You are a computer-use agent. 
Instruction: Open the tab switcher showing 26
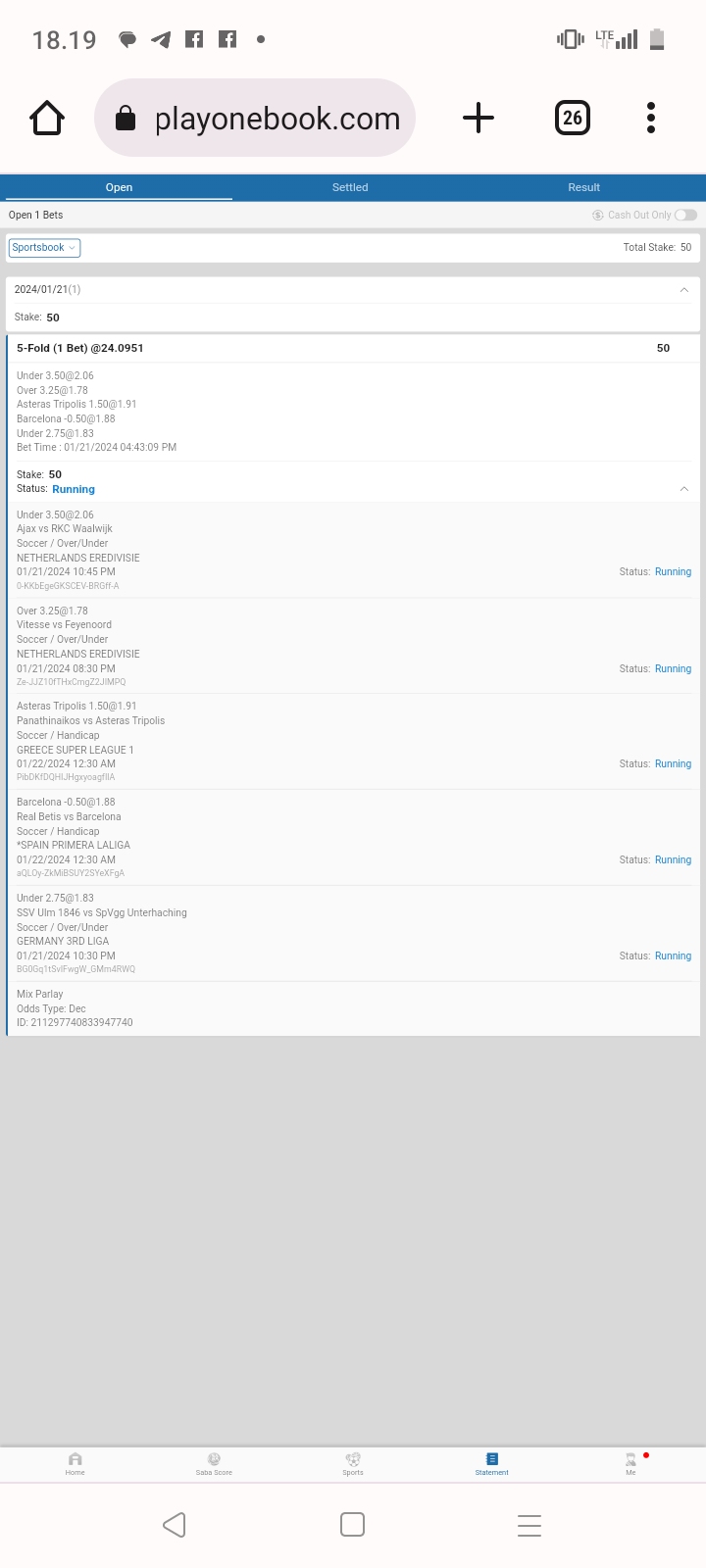click(572, 119)
